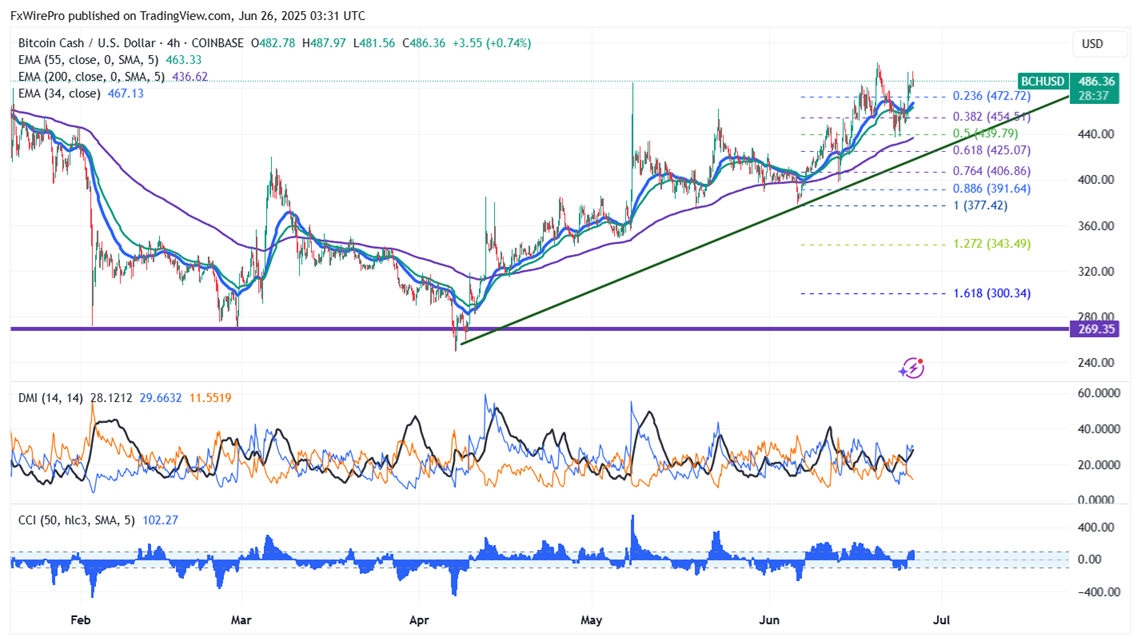This screenshot has height=641, width=1138.
Task: Select the BCHUSD price label tag
Action: [1043, 81]
